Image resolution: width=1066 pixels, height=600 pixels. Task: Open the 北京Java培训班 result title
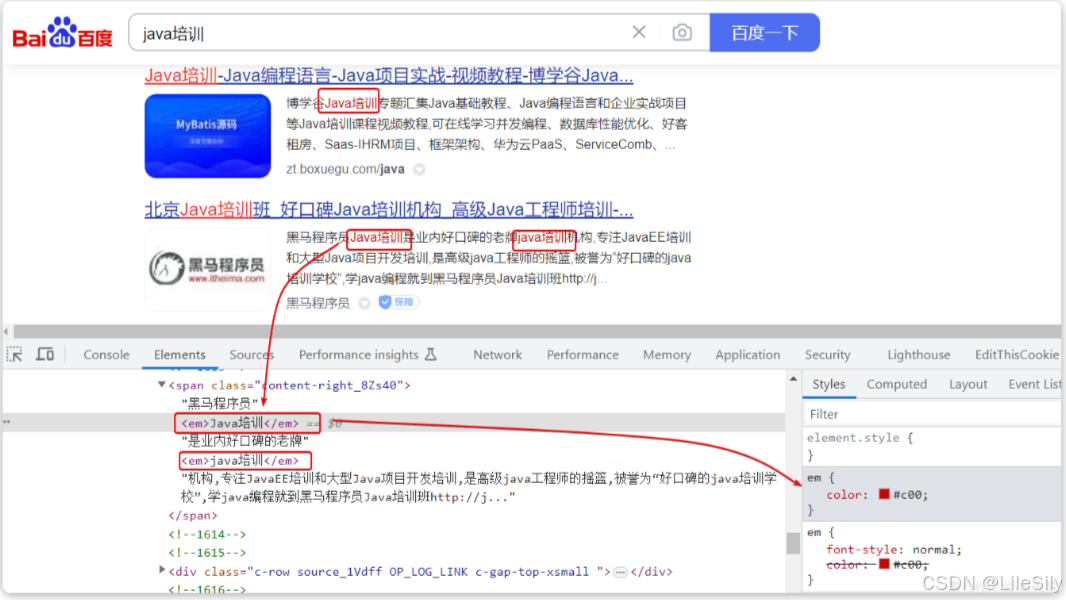point(388,209)
